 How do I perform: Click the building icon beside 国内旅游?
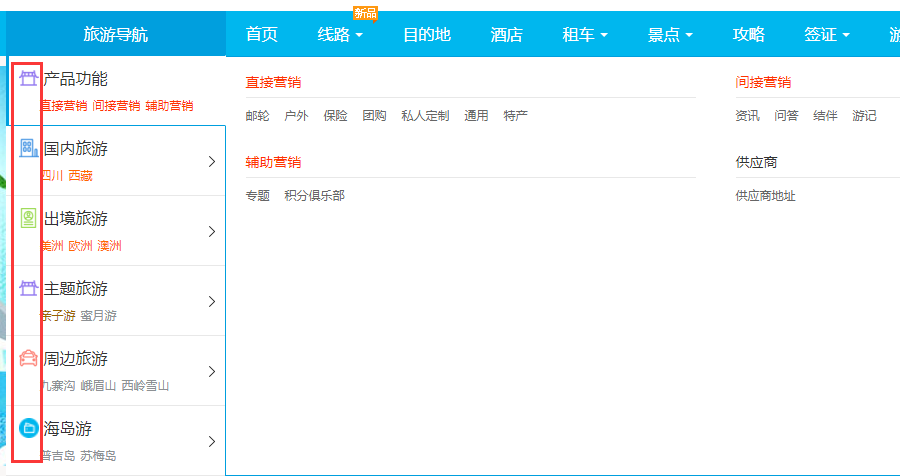click(x=29, y=149)
